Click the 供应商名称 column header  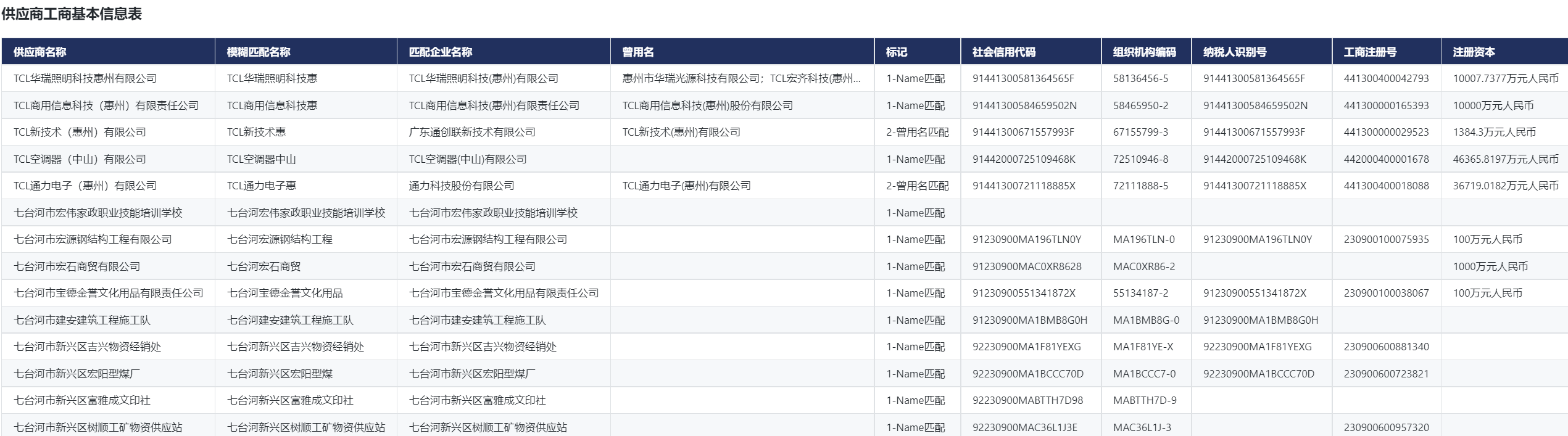pos(108,52)
